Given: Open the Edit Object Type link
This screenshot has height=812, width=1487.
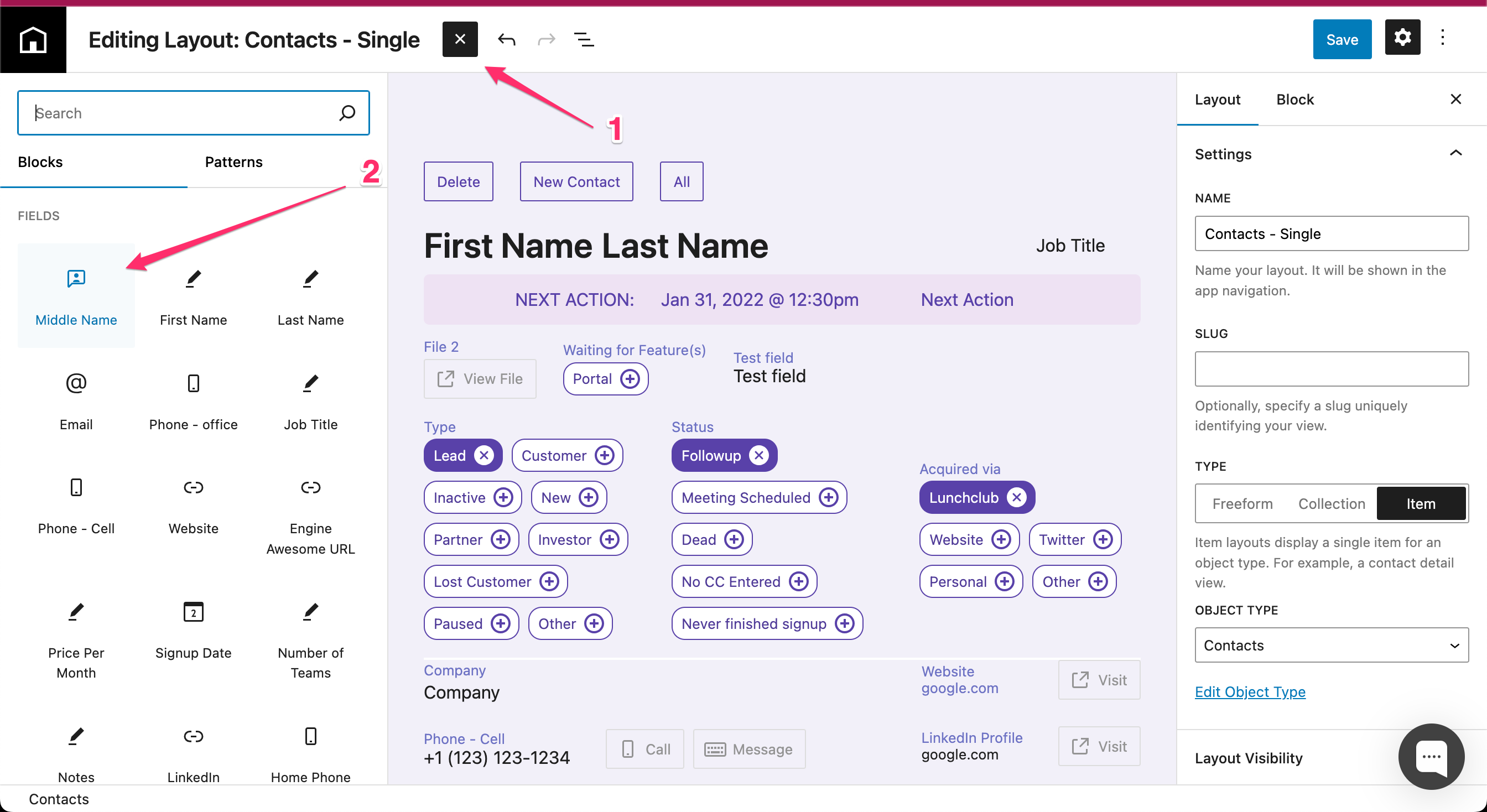Looking at the screenshot, I should (1250, 692).
